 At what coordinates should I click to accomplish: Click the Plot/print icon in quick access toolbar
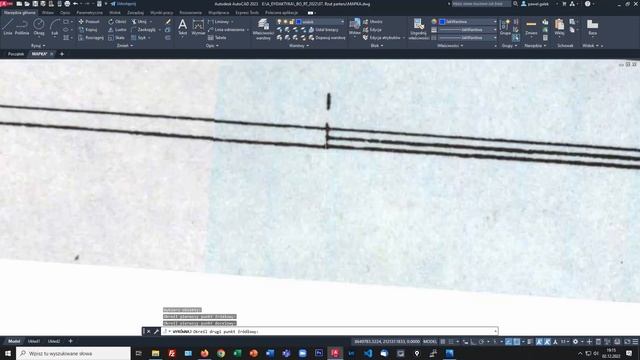(67, 4)
